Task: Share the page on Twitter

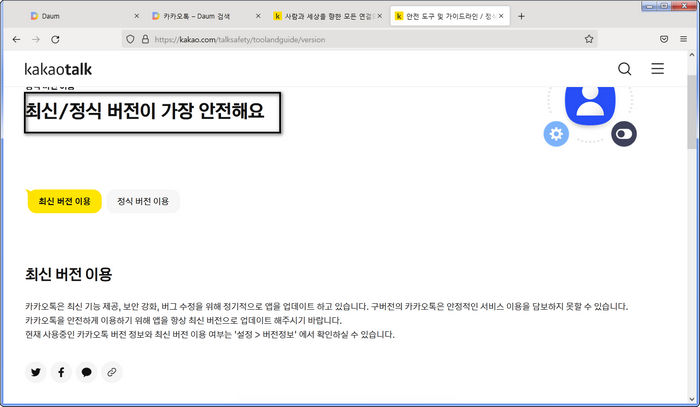Action: [36, 372]
